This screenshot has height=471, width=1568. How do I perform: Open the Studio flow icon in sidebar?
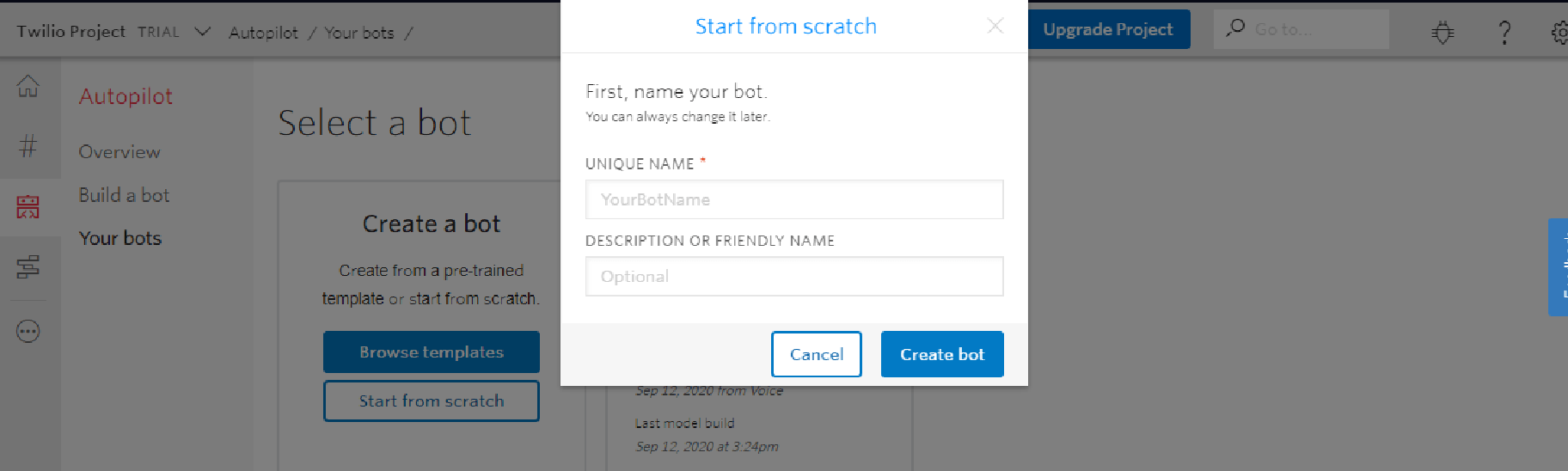tap(28, 267)
